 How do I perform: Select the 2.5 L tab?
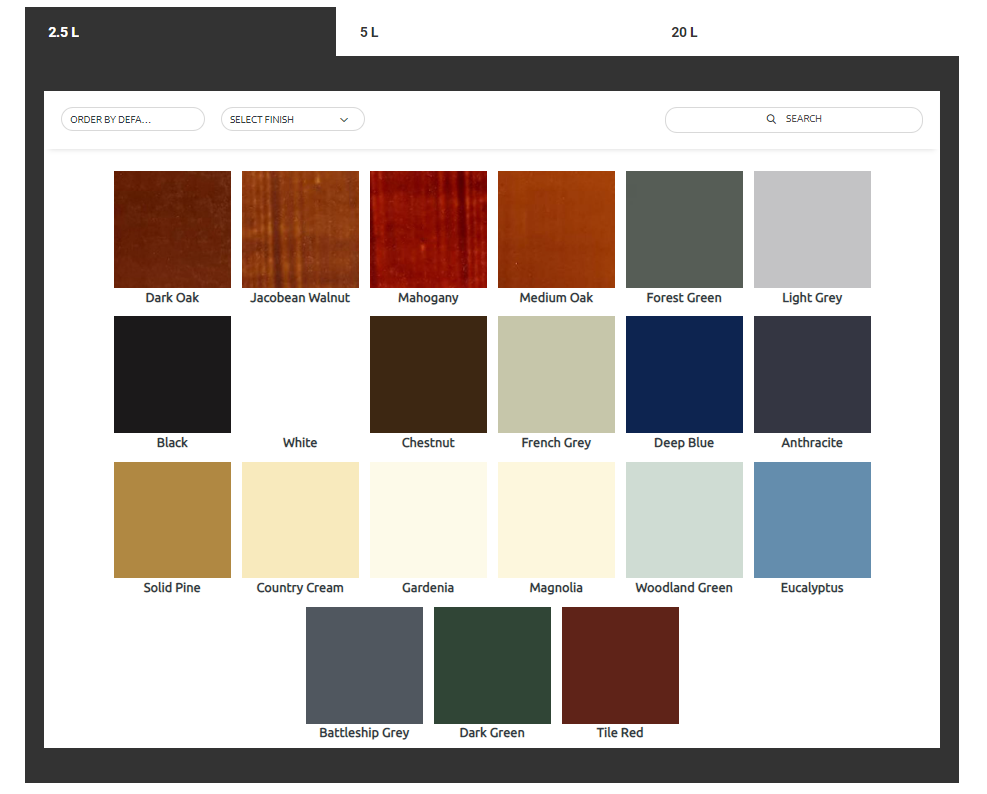(62, 31)
